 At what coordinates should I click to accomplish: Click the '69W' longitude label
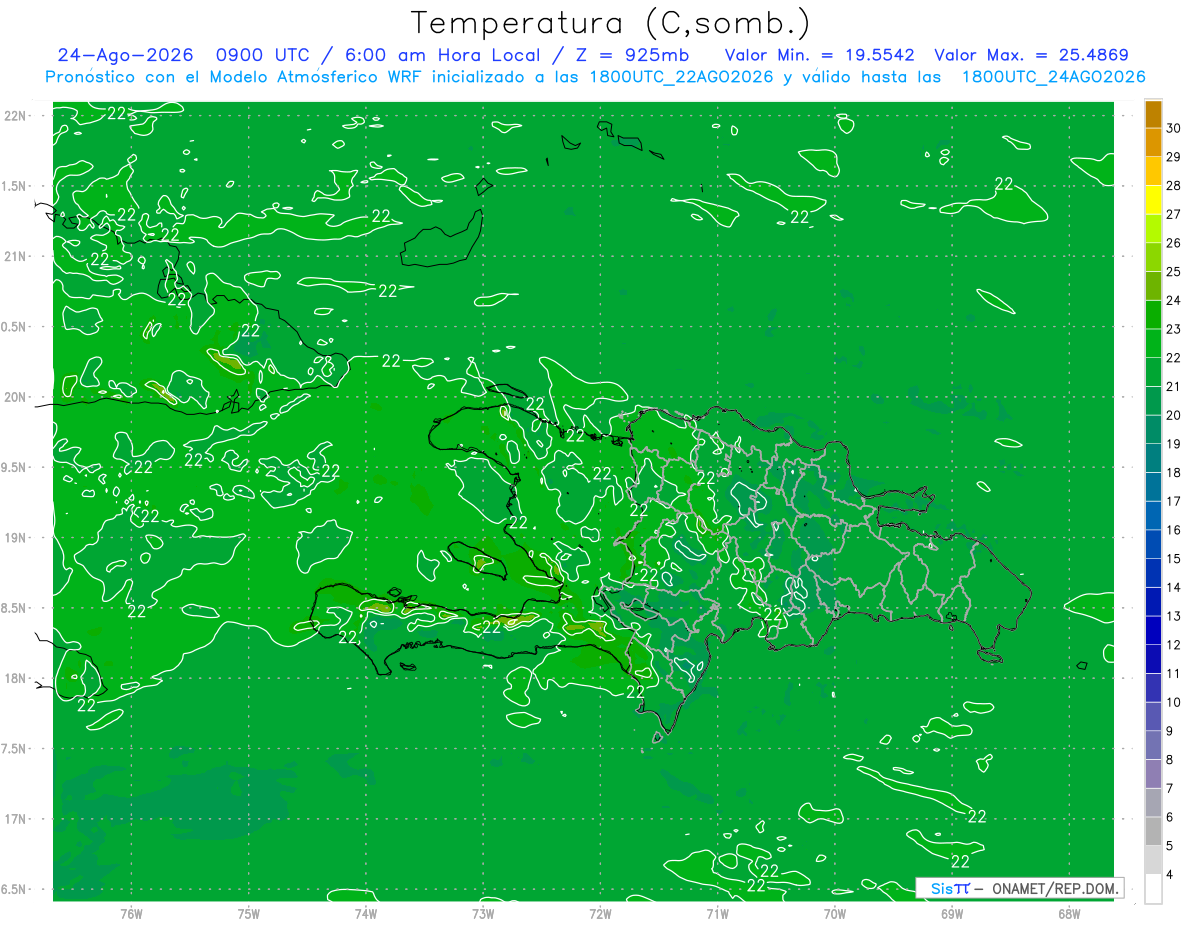[x=952, y=914]
